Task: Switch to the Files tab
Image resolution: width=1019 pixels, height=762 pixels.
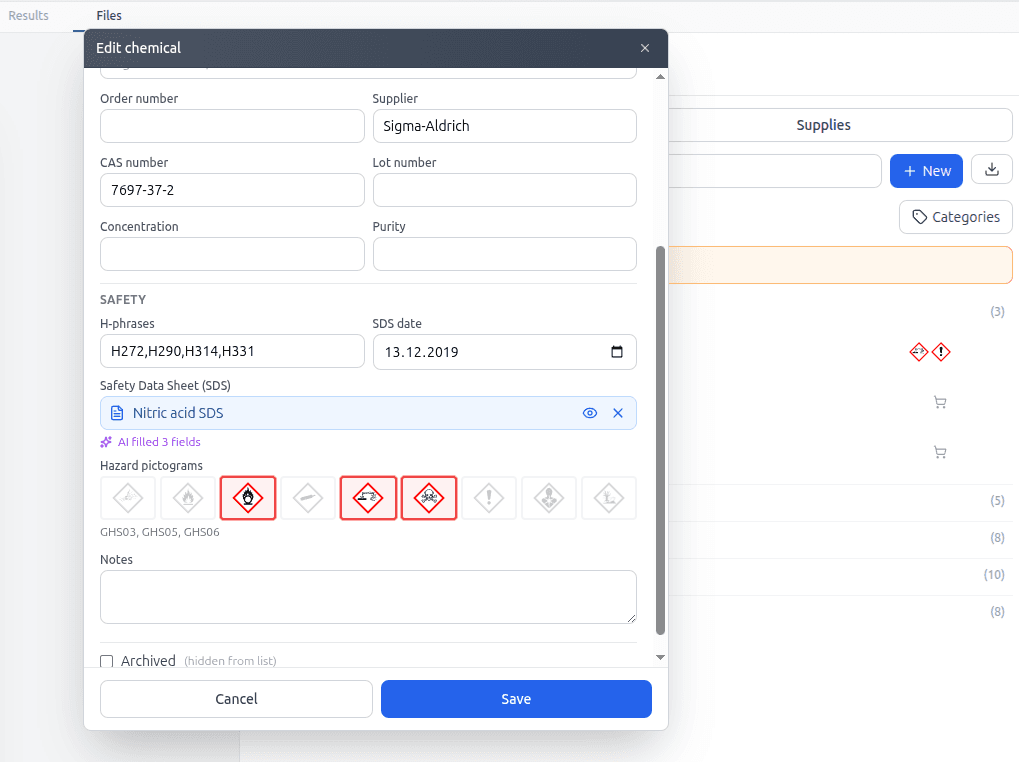Action: 109,16
